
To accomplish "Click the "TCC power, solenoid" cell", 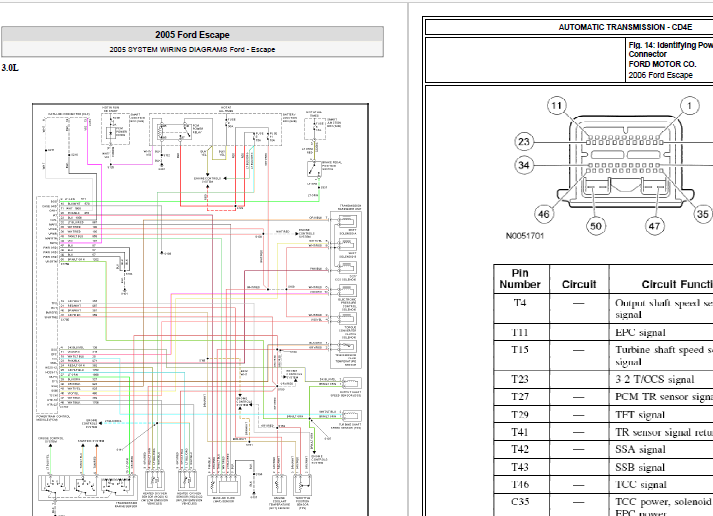I will [661, 505].
